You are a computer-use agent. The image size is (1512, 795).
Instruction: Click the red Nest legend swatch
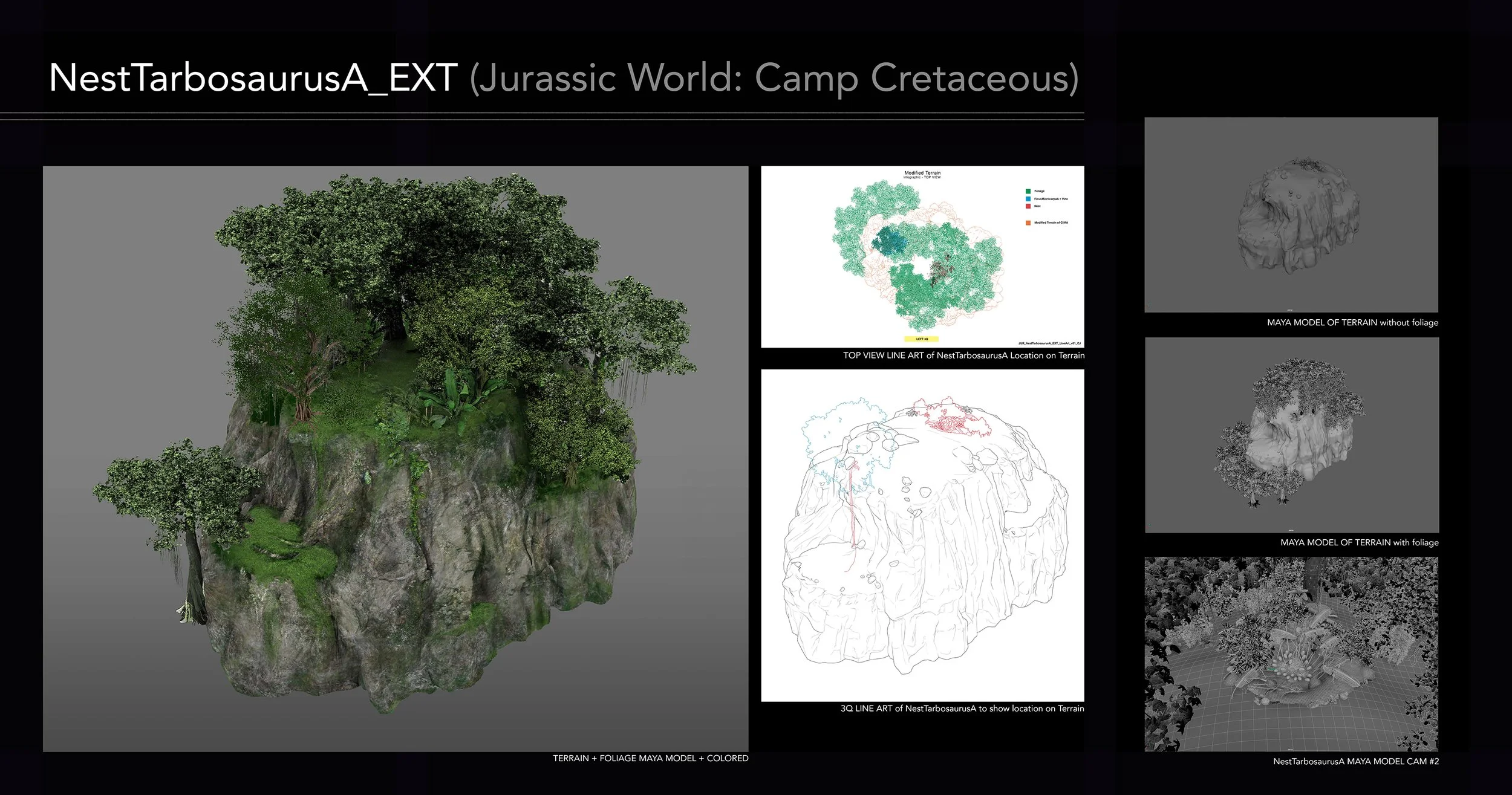tap(1028, 206)
